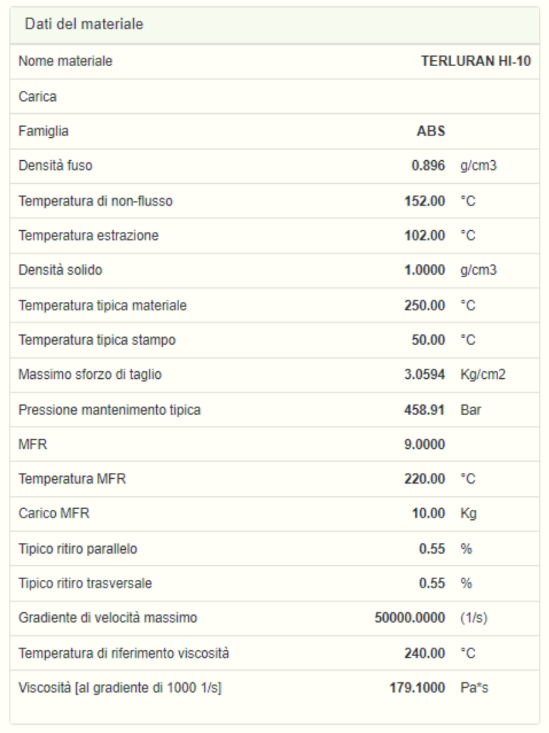Screen dimensions: 549x733
Task: Select Temperatura di riferimento viscosità value 240.00
Action: [425, 653]
